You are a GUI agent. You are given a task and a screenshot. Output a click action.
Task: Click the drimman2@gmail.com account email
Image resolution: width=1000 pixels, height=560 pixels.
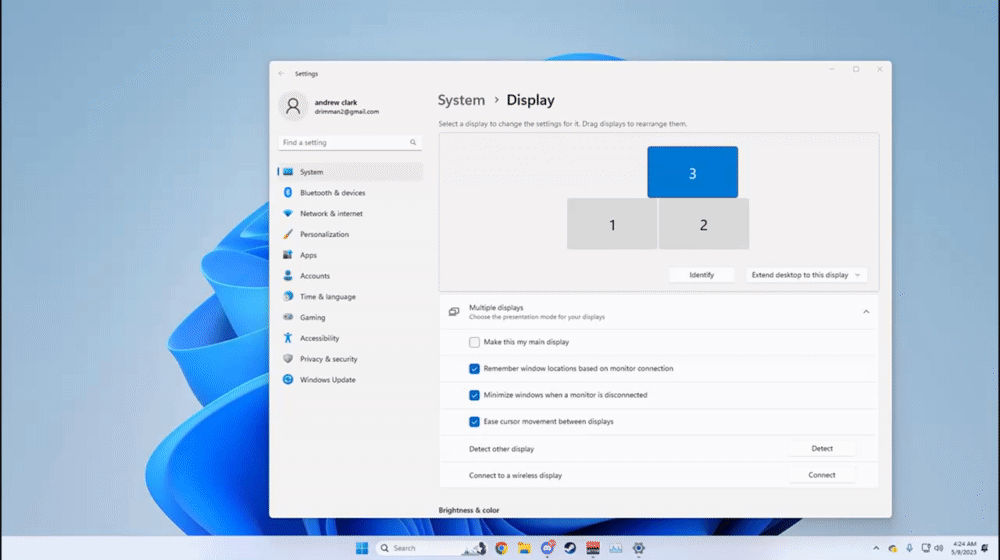click(x=346, y=112)
